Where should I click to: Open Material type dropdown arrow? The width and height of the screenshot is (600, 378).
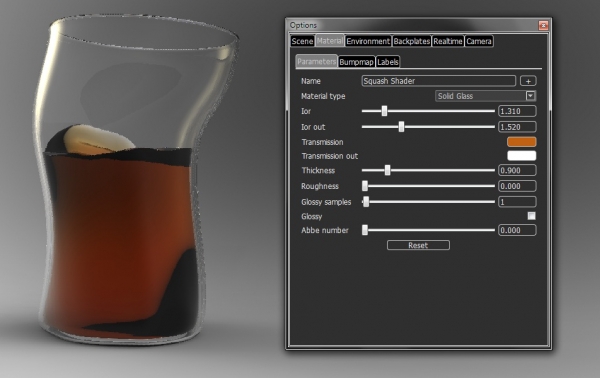click(530, 96)
